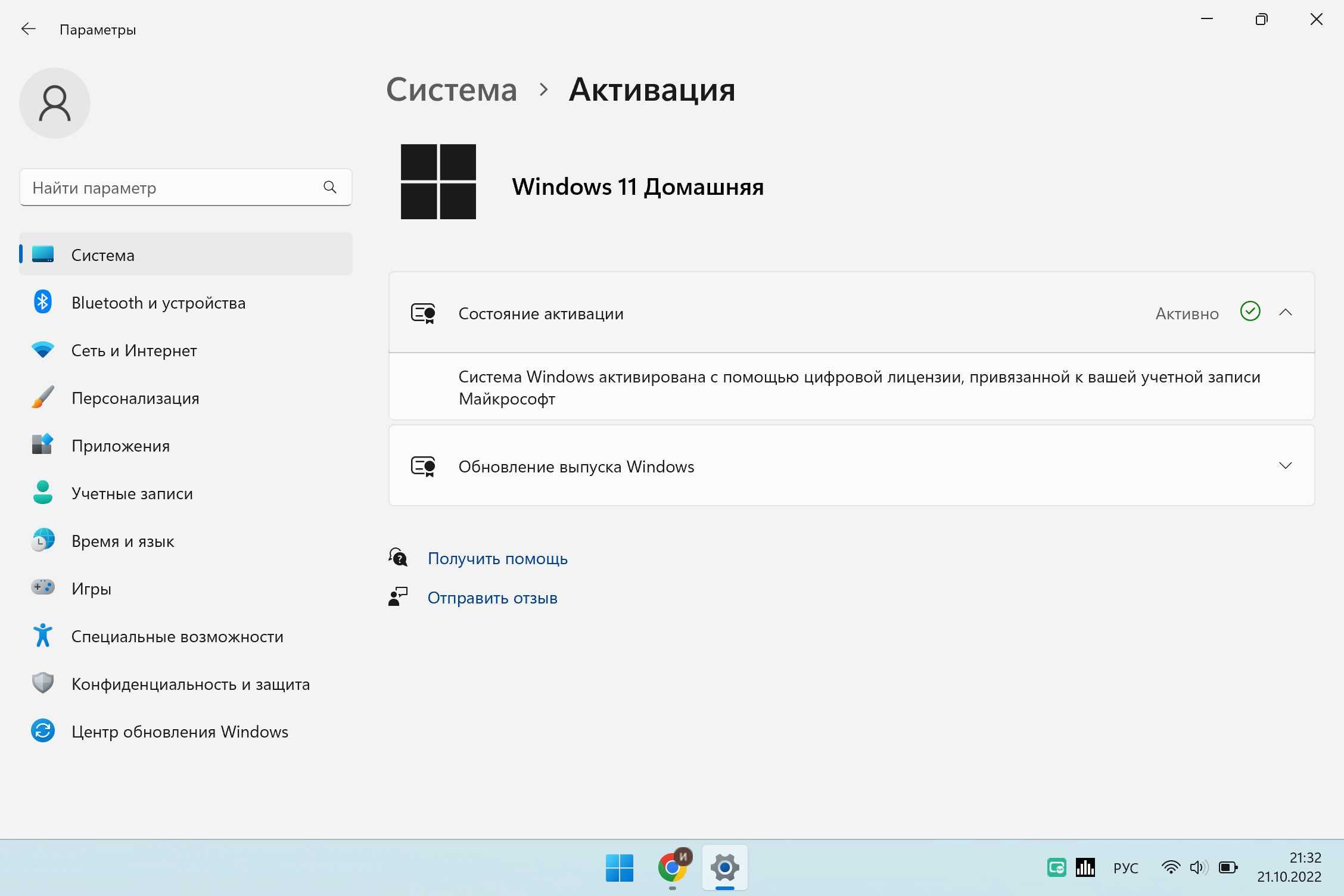
Task: Click the gamepad Игры icon
Action: point(42,587)
